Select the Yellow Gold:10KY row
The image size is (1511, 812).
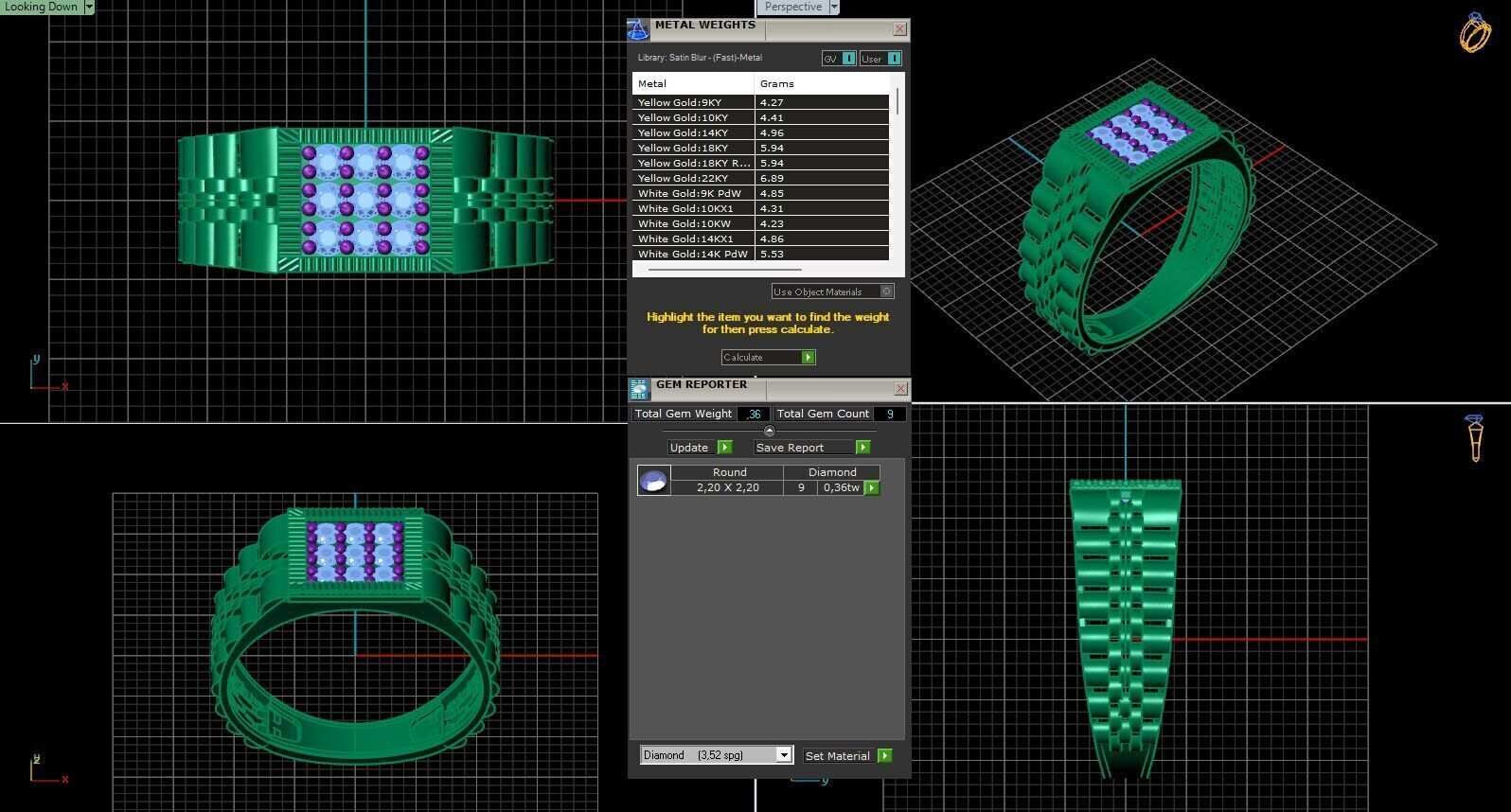(761, 117)
